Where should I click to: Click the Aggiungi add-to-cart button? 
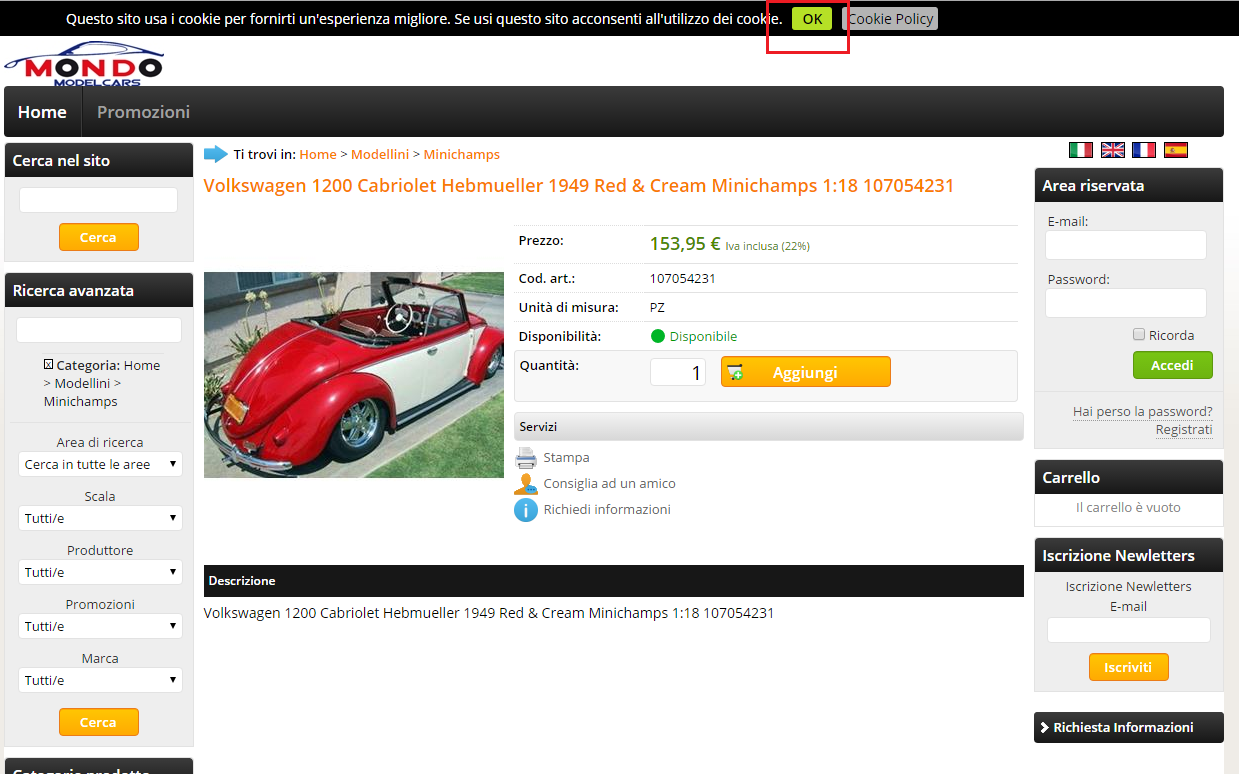pos(805,372)
